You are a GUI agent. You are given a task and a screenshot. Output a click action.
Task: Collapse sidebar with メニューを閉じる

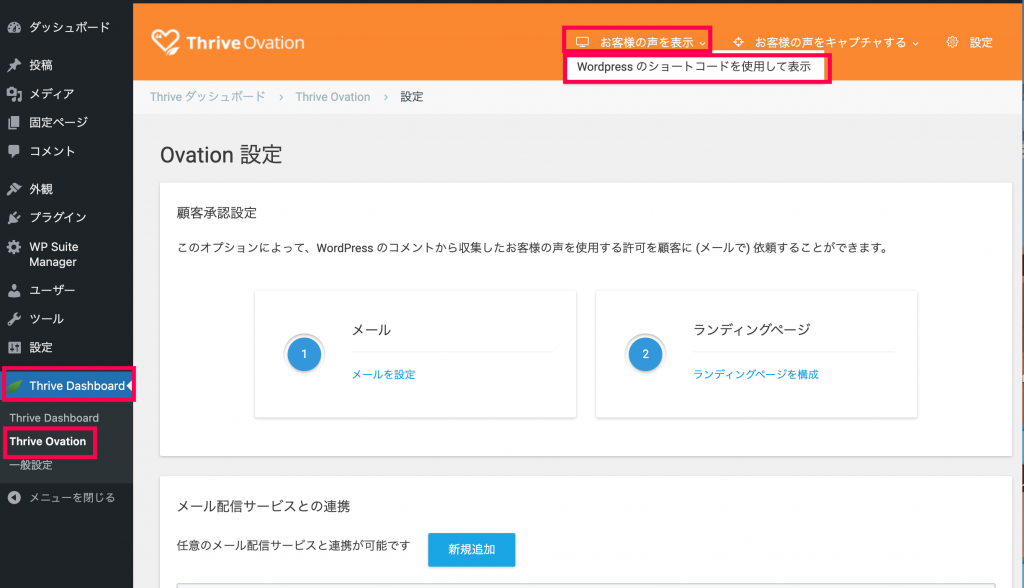72,498
